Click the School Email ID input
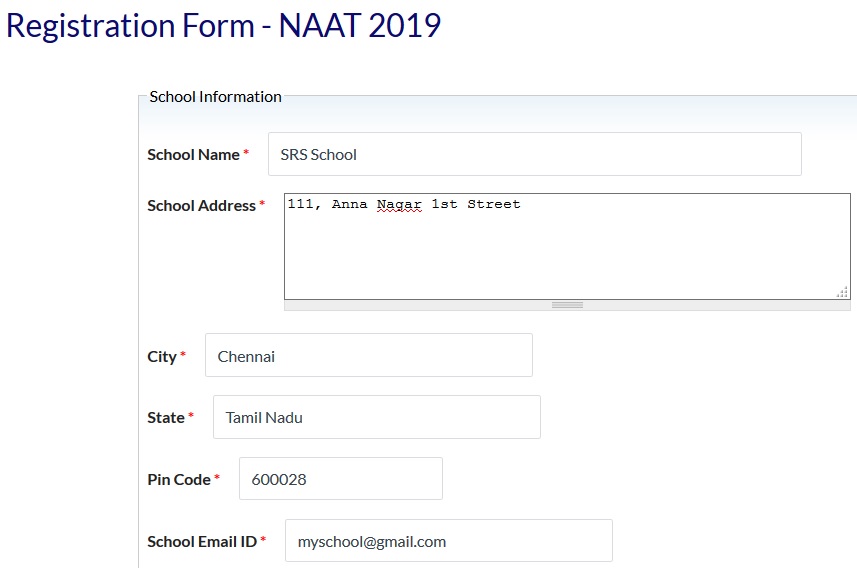Image resolution: width=857 pixels, height=568 pixels. click(448, 541)
